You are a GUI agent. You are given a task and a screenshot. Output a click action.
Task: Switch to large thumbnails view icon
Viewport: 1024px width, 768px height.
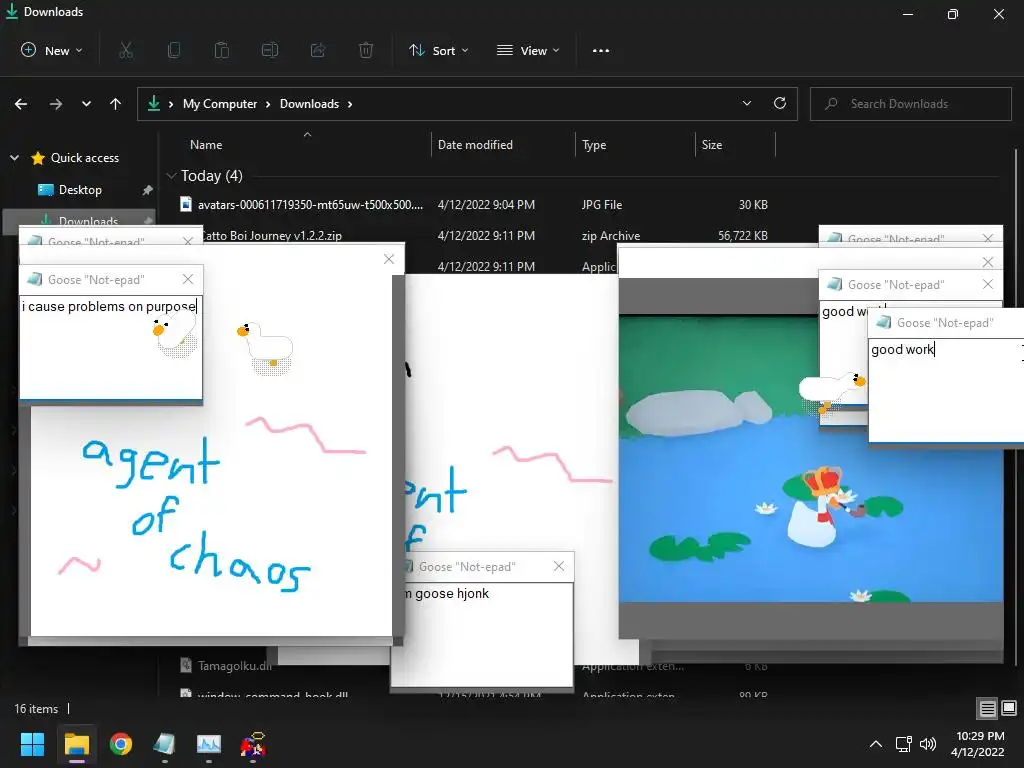click(x=1009, y=708)
